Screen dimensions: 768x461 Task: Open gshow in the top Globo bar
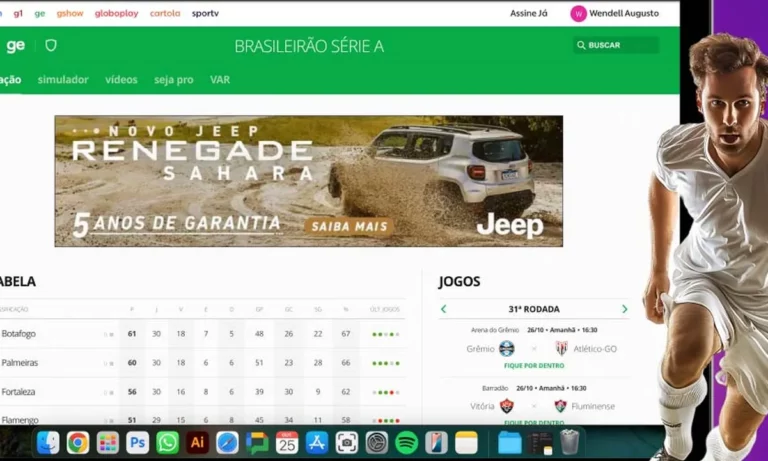pos(70,14)
